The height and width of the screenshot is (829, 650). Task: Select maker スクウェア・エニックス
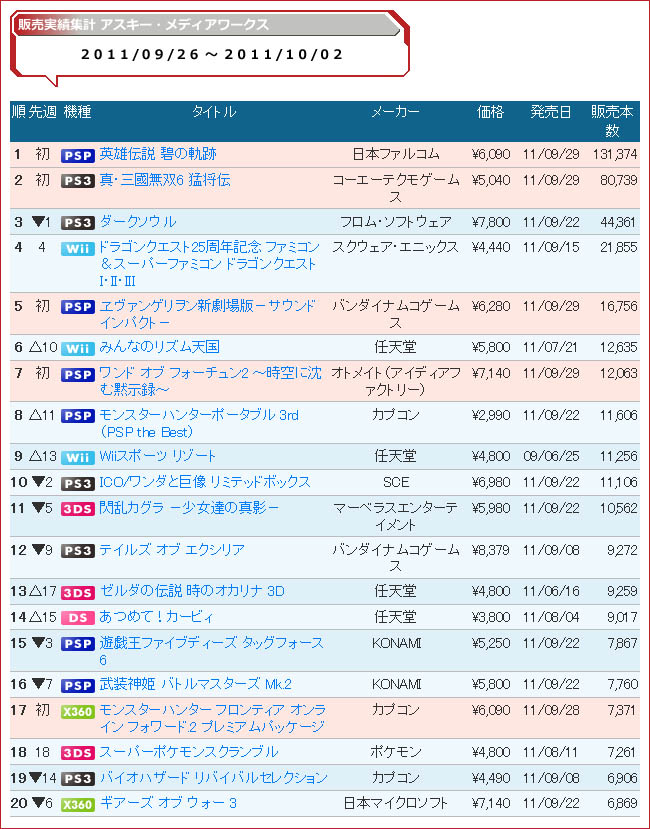click(396, 247)
